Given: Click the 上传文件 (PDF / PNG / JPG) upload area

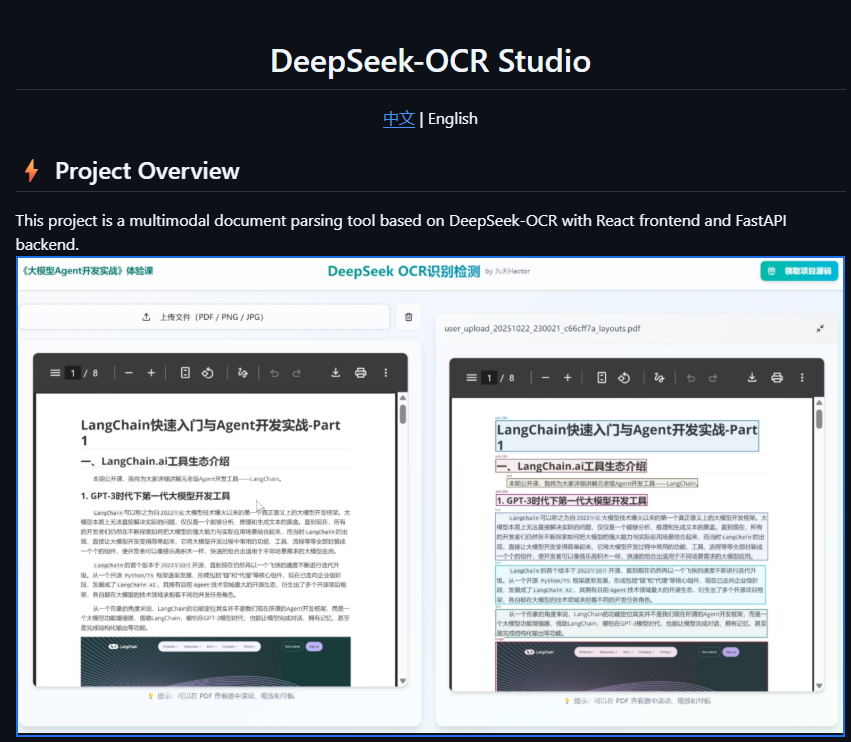Looking at the screenshot, I should (x=205, y=317).
